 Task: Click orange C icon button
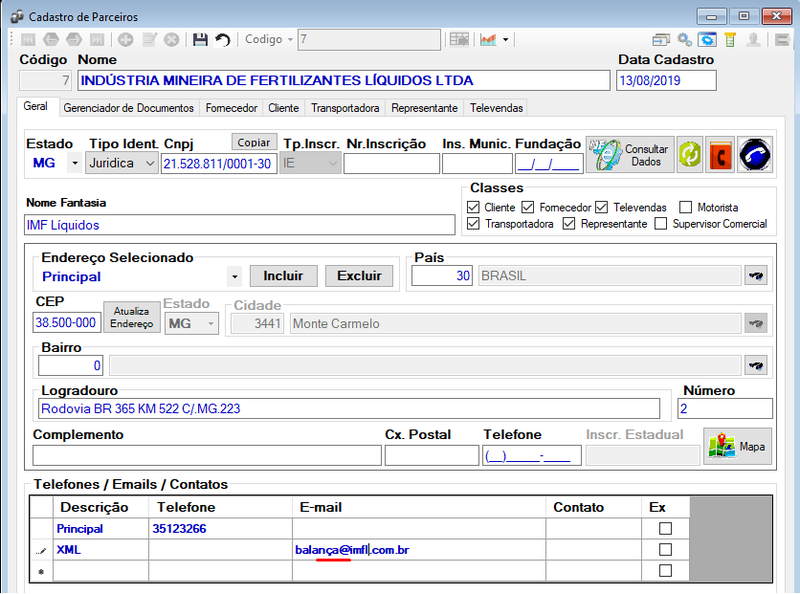click(x=720, y=154)
